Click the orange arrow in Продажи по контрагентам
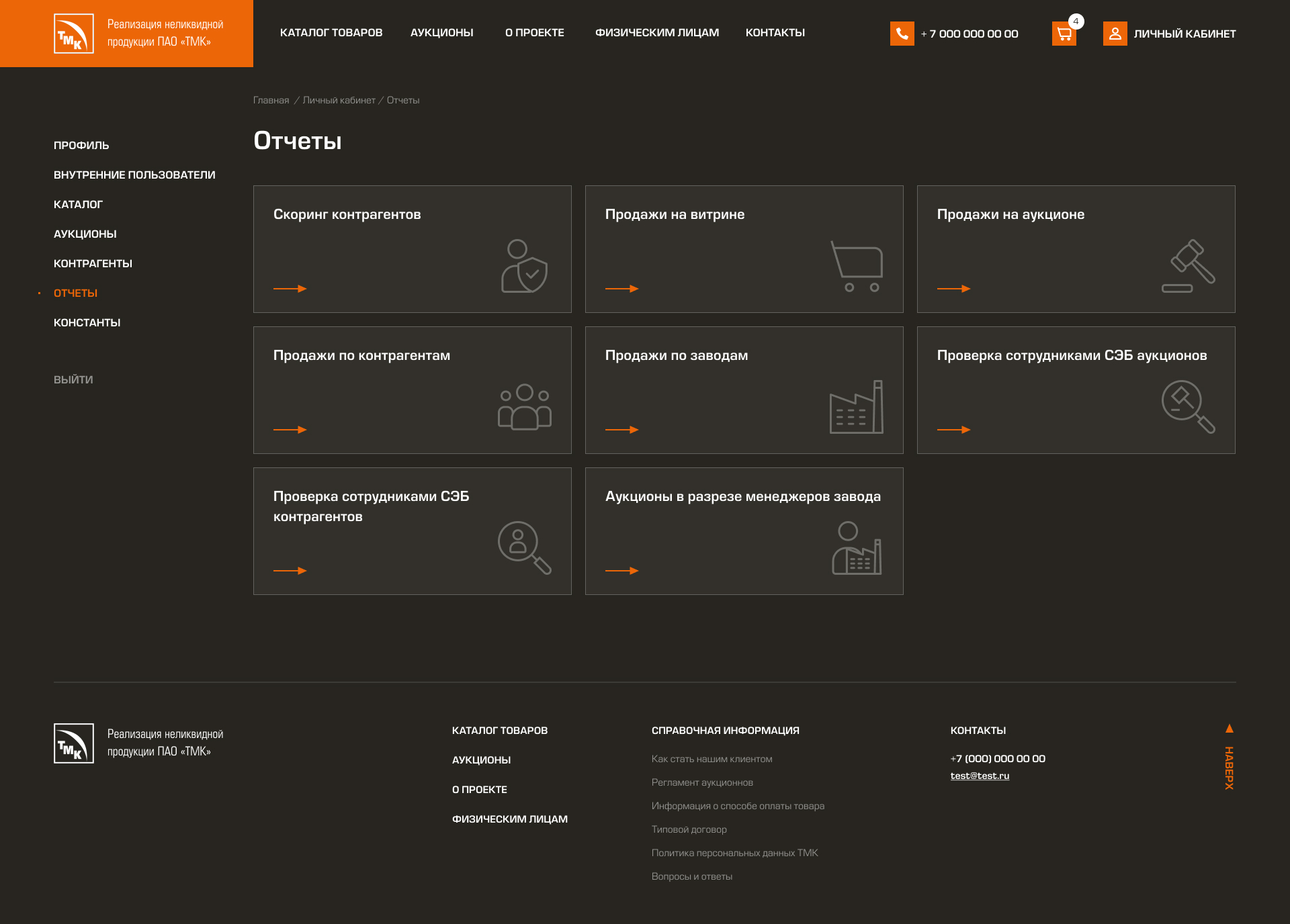The width and height of the screenshot is (1290, 924). [290, 430]
